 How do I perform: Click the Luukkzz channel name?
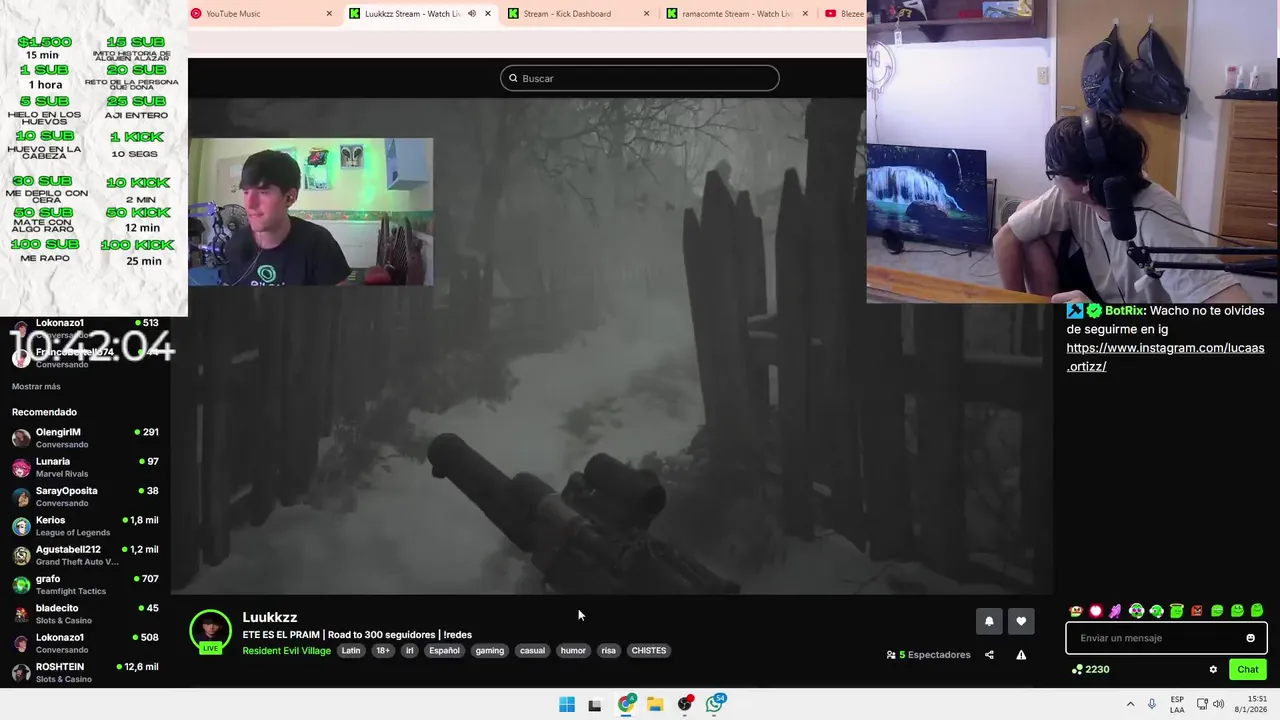[270, 618]
